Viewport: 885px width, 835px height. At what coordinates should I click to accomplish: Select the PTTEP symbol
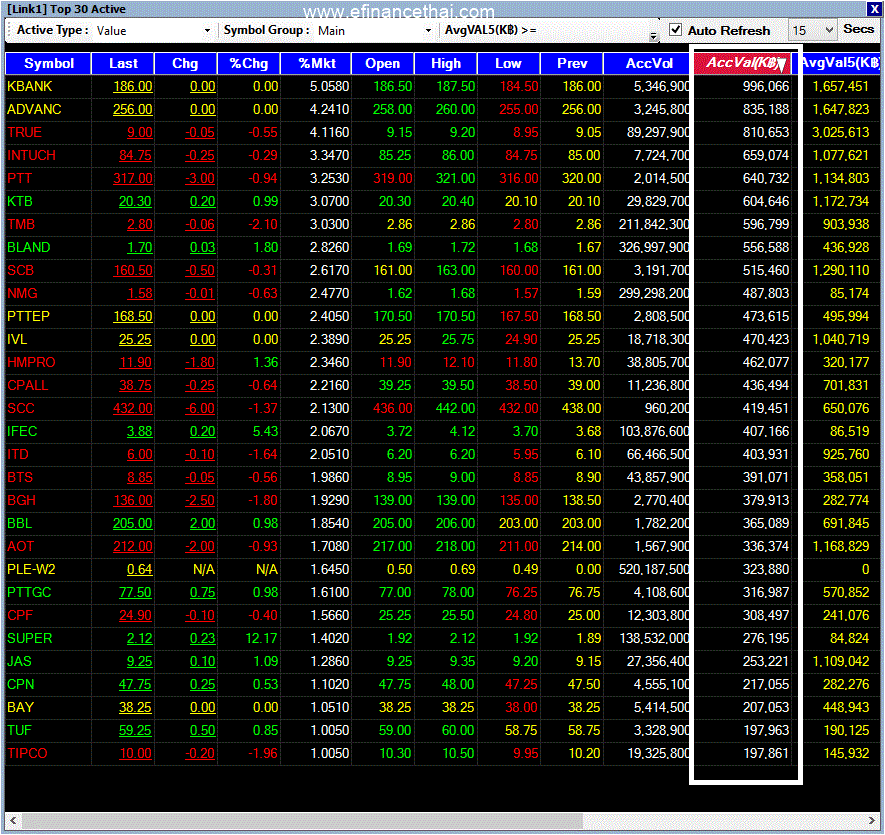click(x=28, y=317)
